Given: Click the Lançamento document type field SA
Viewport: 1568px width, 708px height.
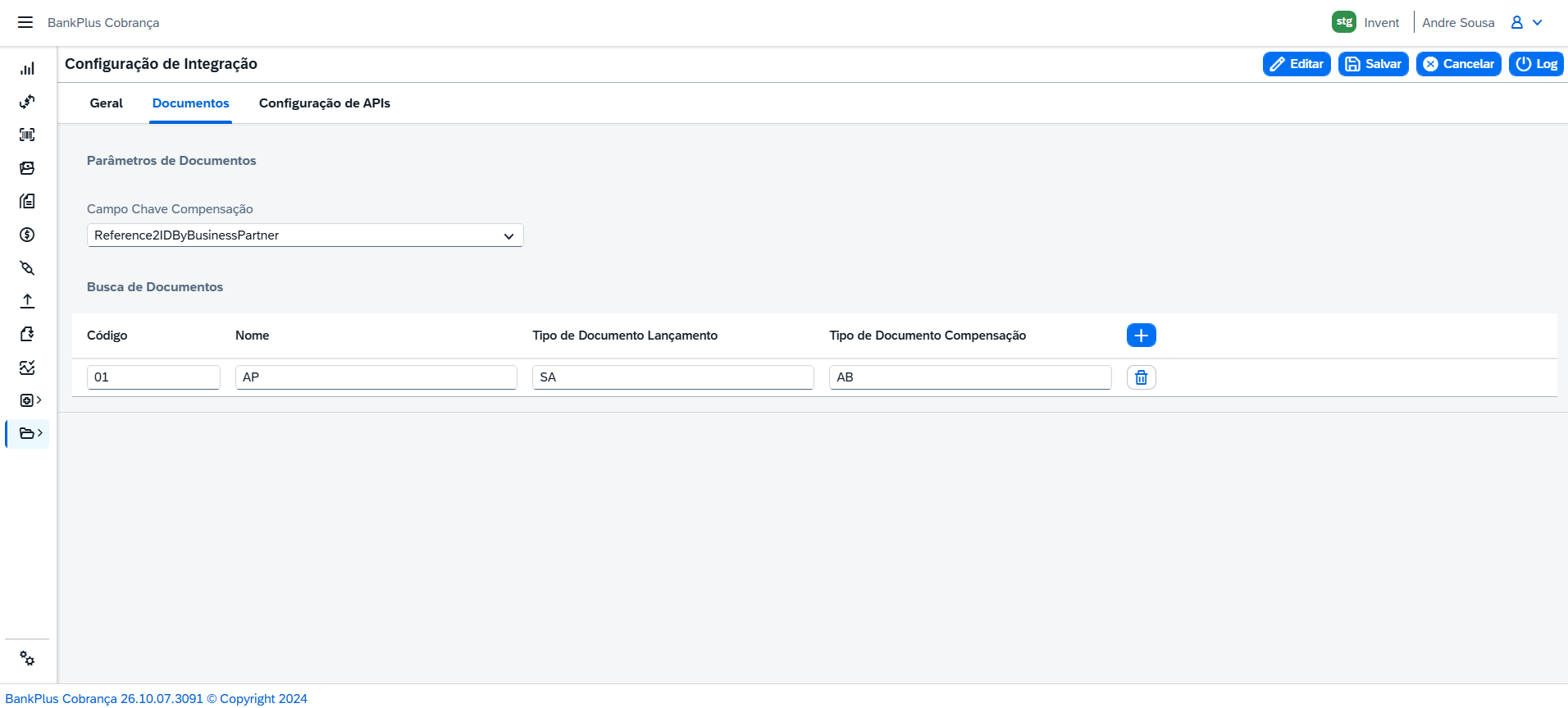Looking at the screenshot, I should [673, 377].
